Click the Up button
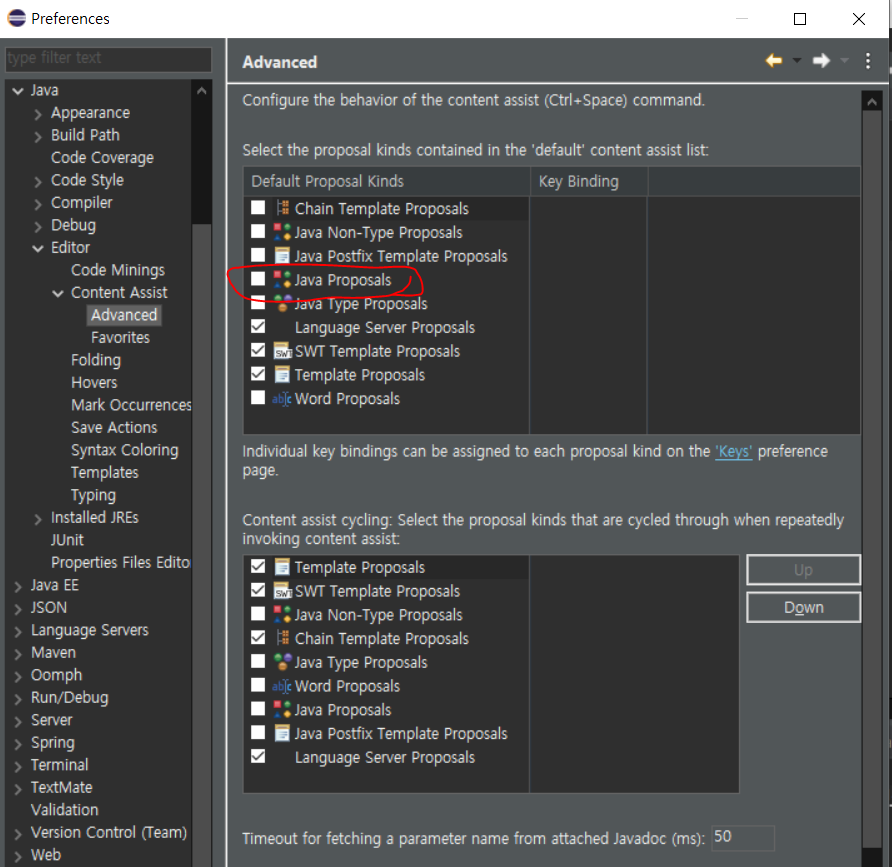 pyautogui.click(x=803, y=569)
